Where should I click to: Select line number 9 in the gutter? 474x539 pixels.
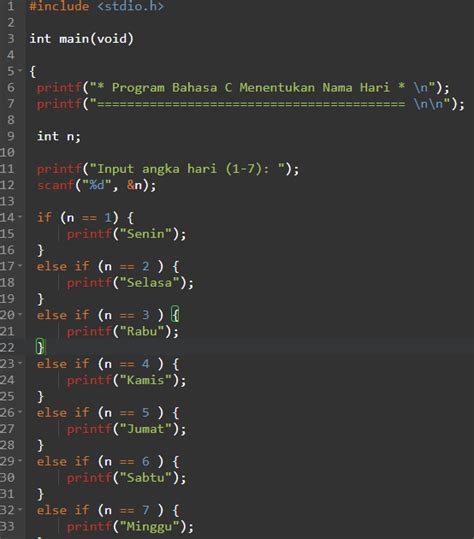point(11,136)
